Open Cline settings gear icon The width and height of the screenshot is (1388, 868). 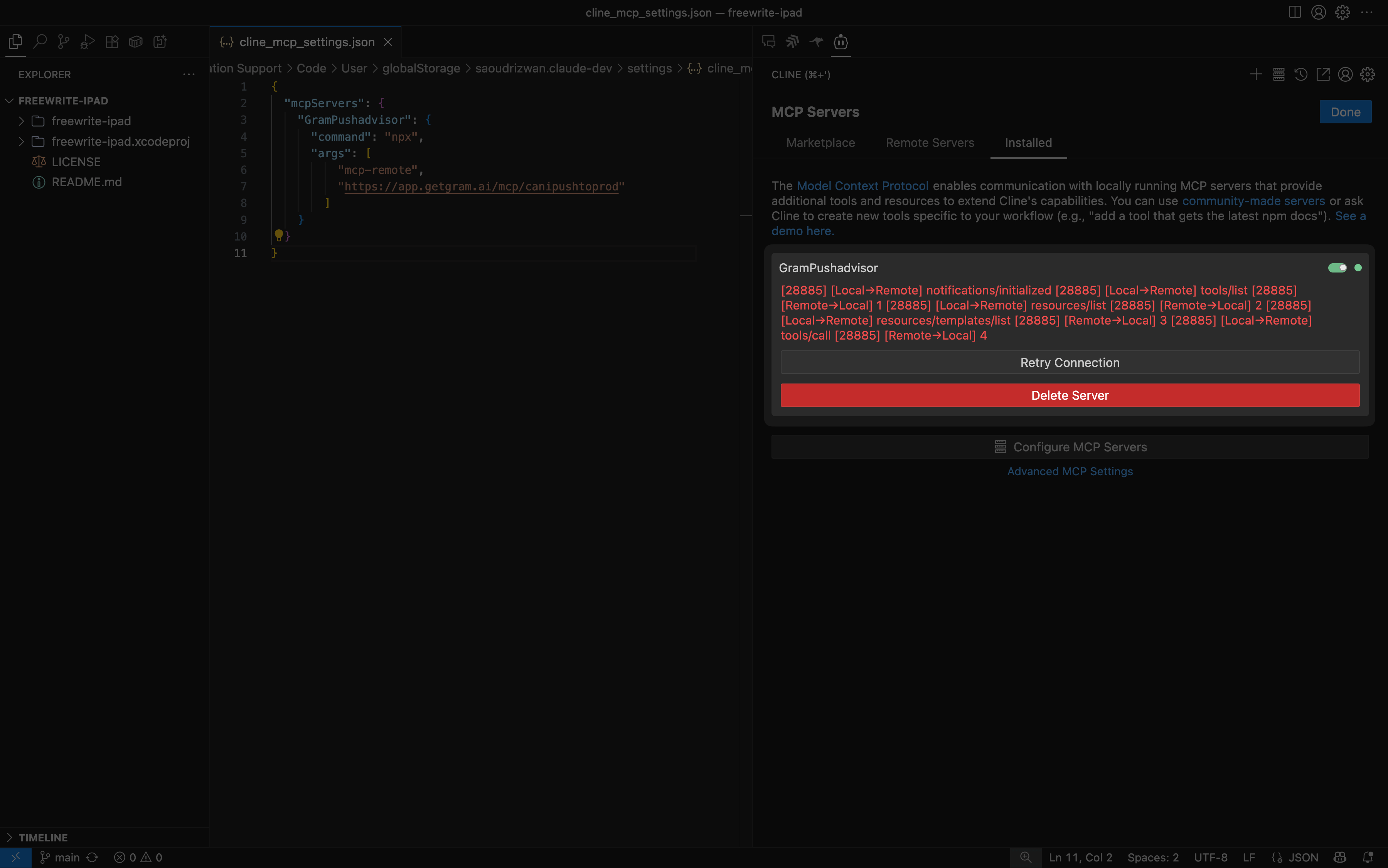[x=1368, y=74]
